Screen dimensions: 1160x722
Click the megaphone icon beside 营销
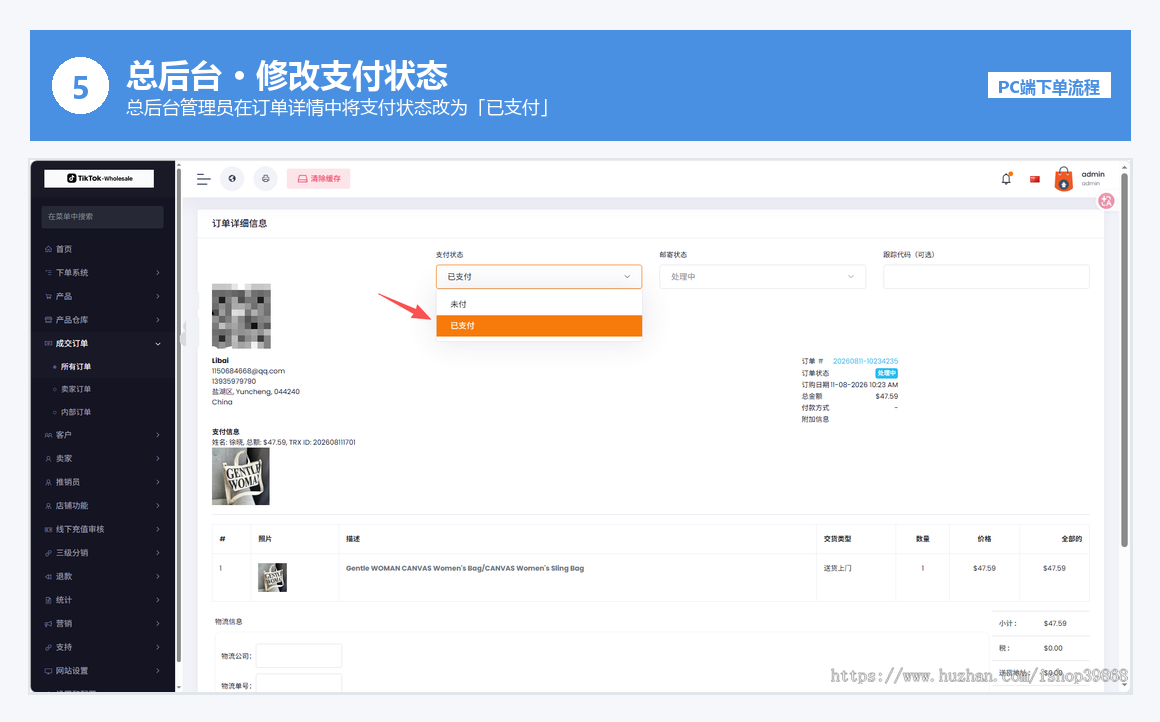(48, 624)
